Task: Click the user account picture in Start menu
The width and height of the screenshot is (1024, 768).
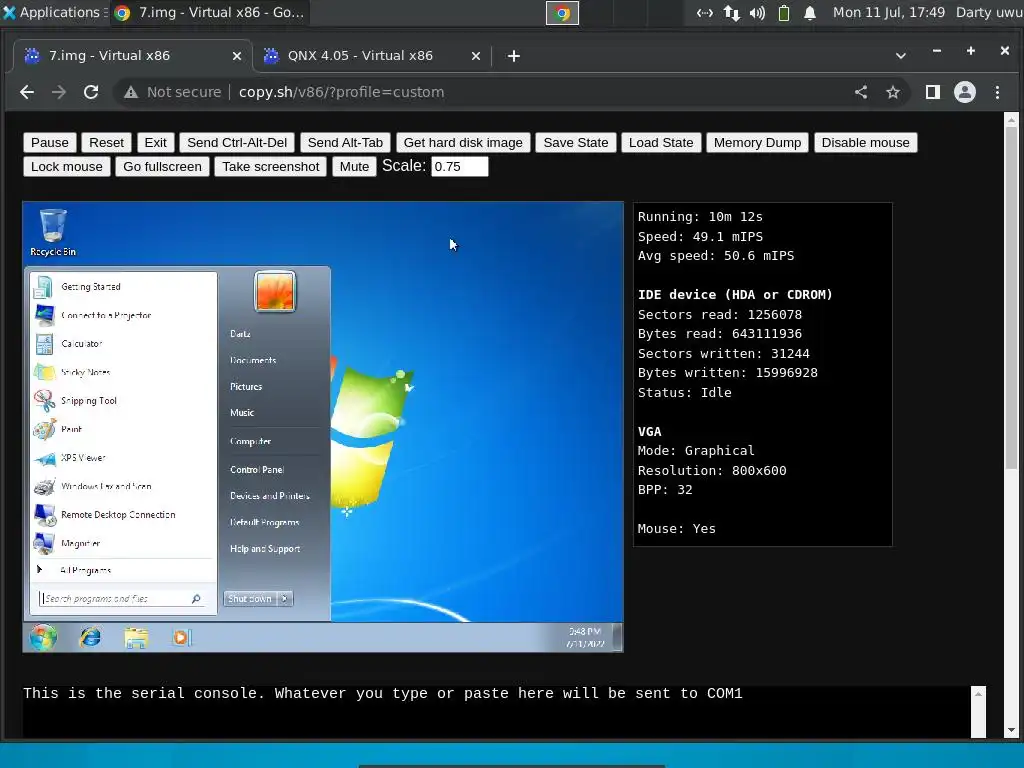Action: point(275,291)
